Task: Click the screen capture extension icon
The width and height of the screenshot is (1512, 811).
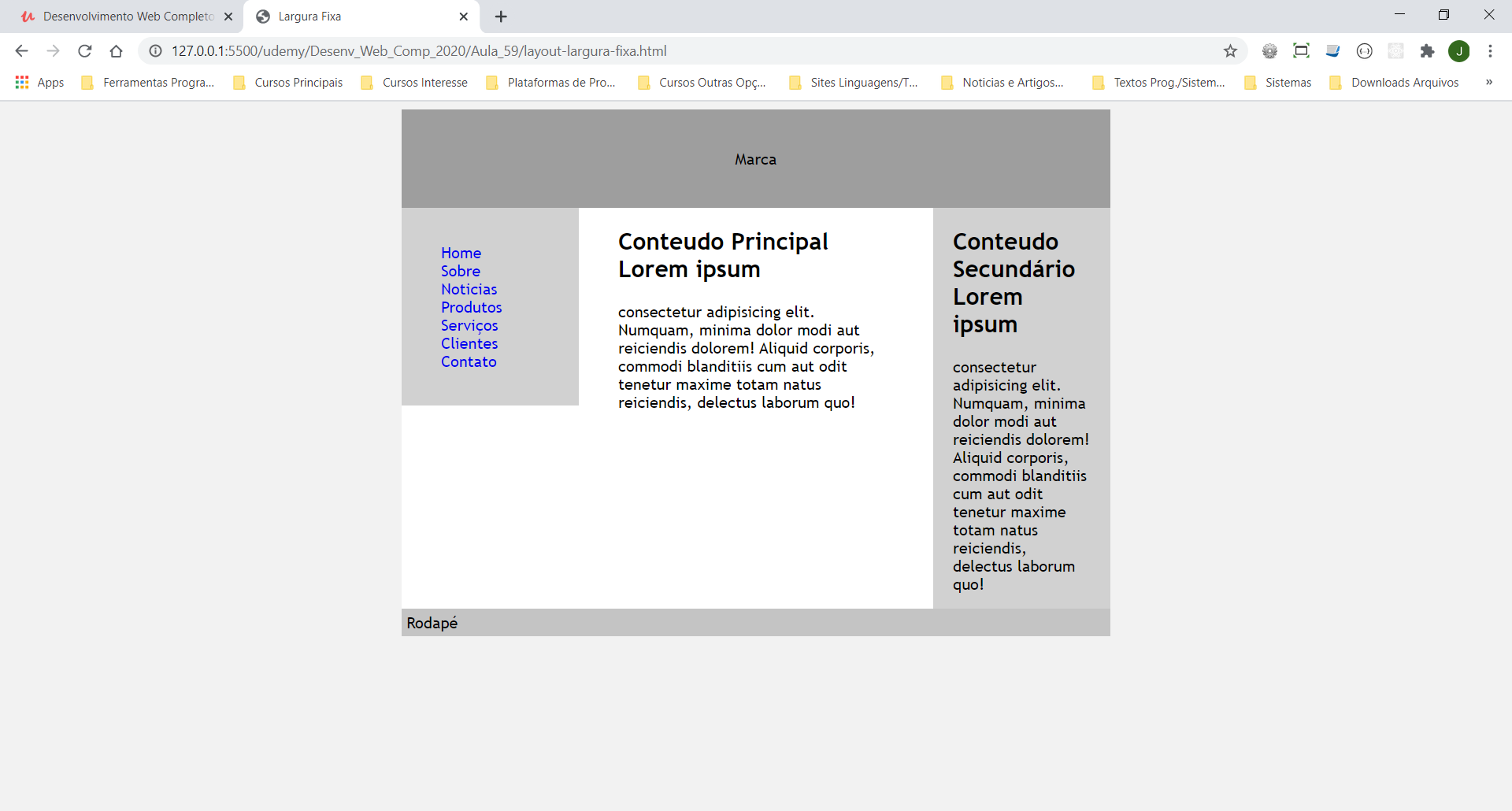Action: click(1301, 51)
